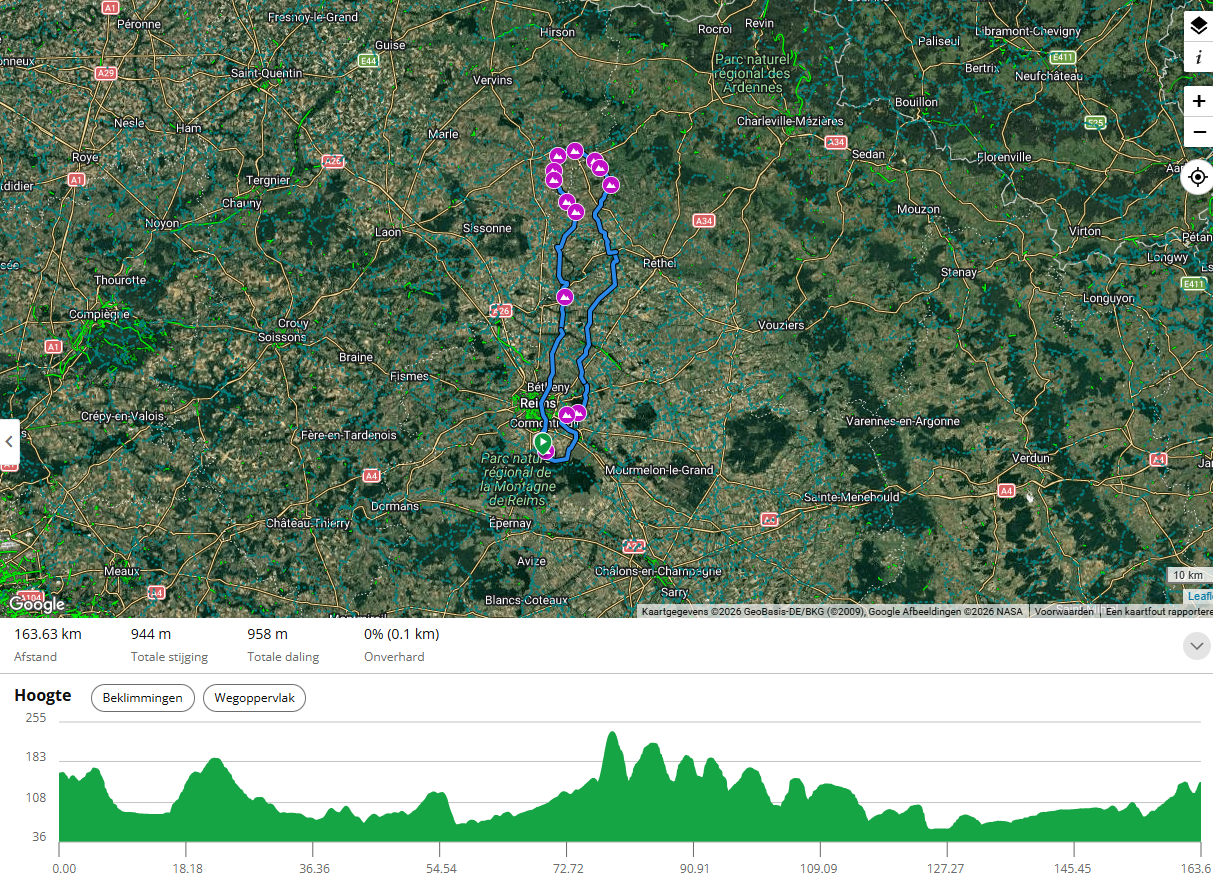Click the elevation profile at 18.18 km
Screen dimensions: 1213x877
click(x=186, y=800)
